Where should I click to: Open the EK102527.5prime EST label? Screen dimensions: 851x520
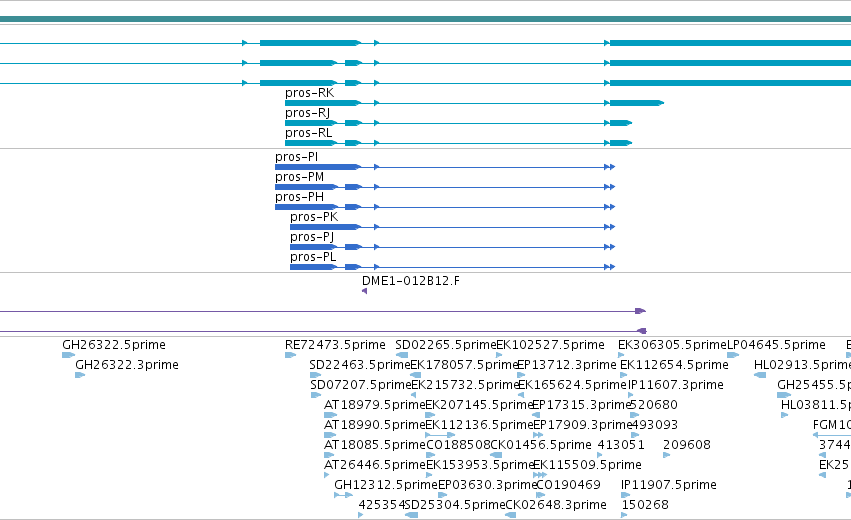coord(550,345)
